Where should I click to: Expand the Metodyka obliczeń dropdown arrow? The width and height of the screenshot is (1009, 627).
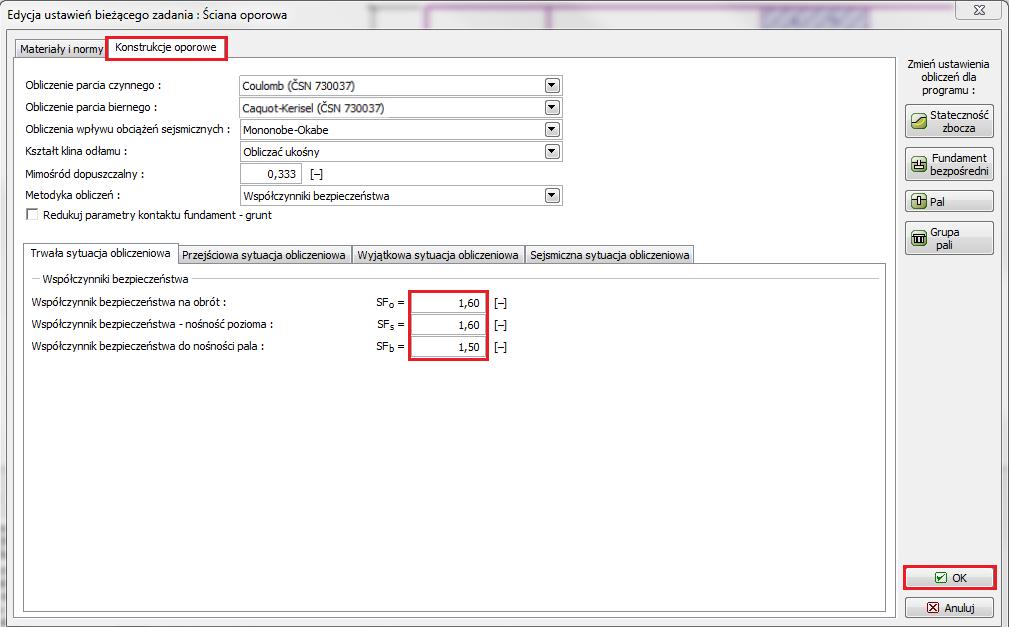click(552, 196)
